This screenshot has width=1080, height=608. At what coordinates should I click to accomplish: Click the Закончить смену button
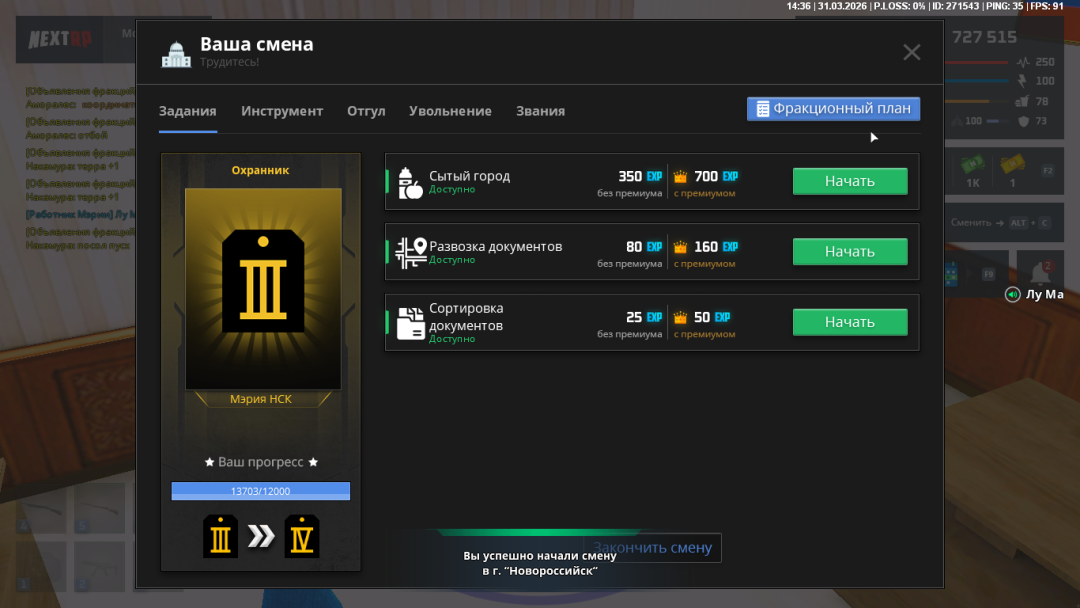tap(652, 548)
